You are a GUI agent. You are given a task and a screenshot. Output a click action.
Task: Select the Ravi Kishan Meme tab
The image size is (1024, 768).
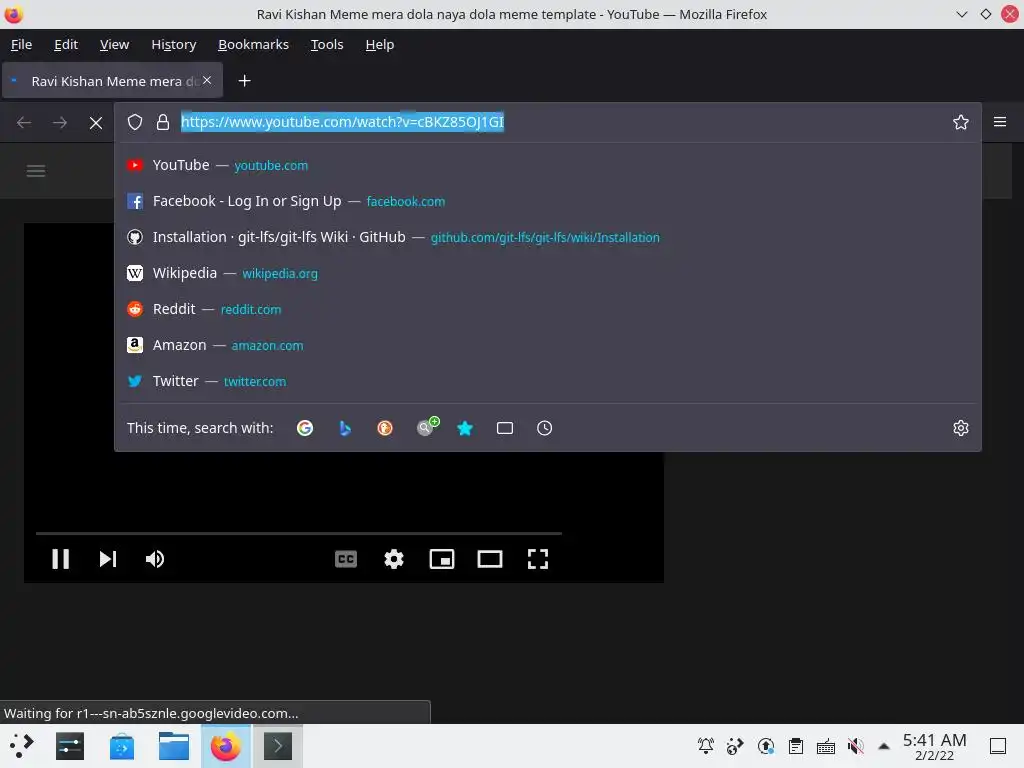click(x=112, y=81)
